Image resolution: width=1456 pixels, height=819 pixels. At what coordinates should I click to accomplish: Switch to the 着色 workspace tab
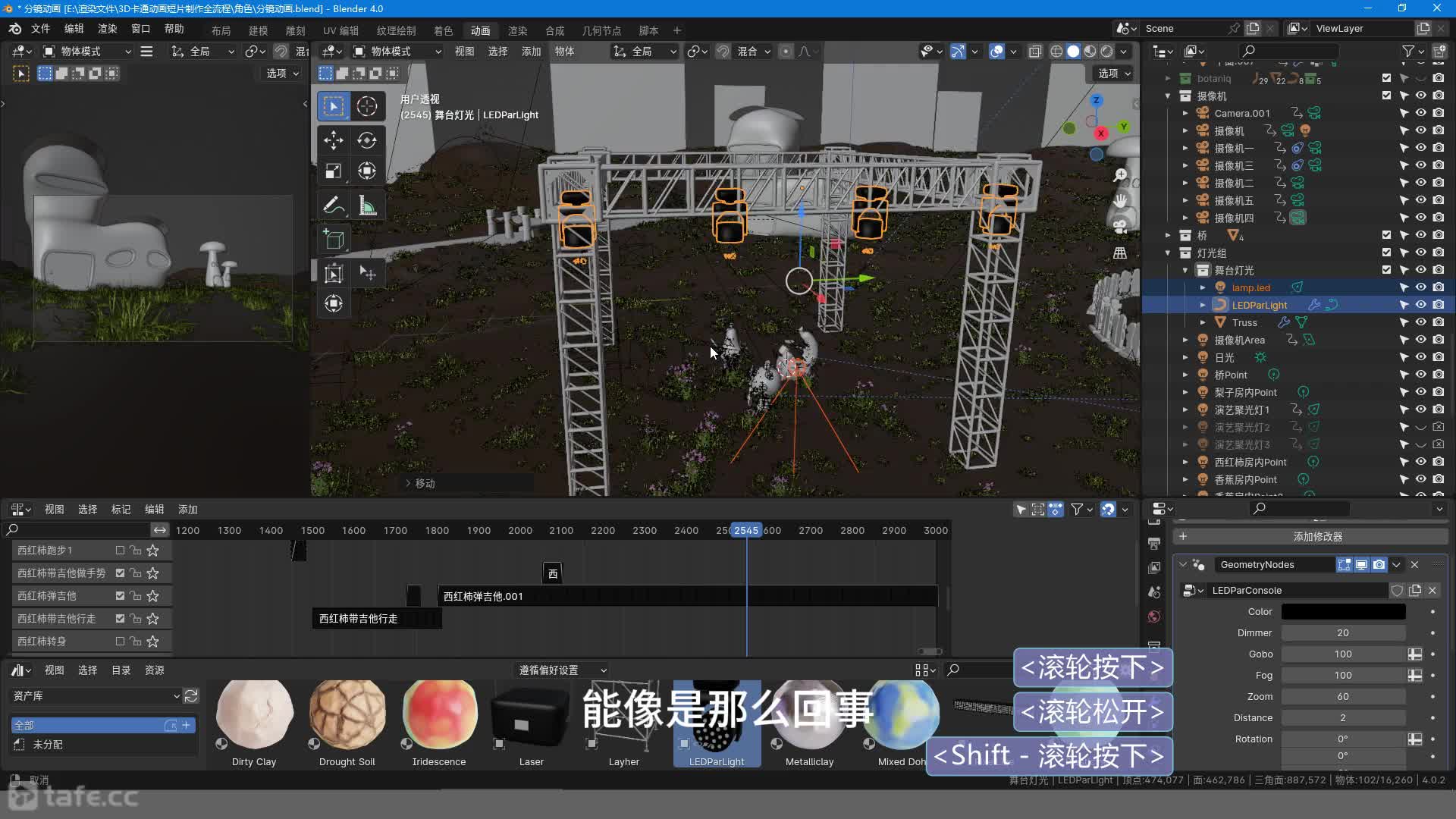tap(444, 30)
